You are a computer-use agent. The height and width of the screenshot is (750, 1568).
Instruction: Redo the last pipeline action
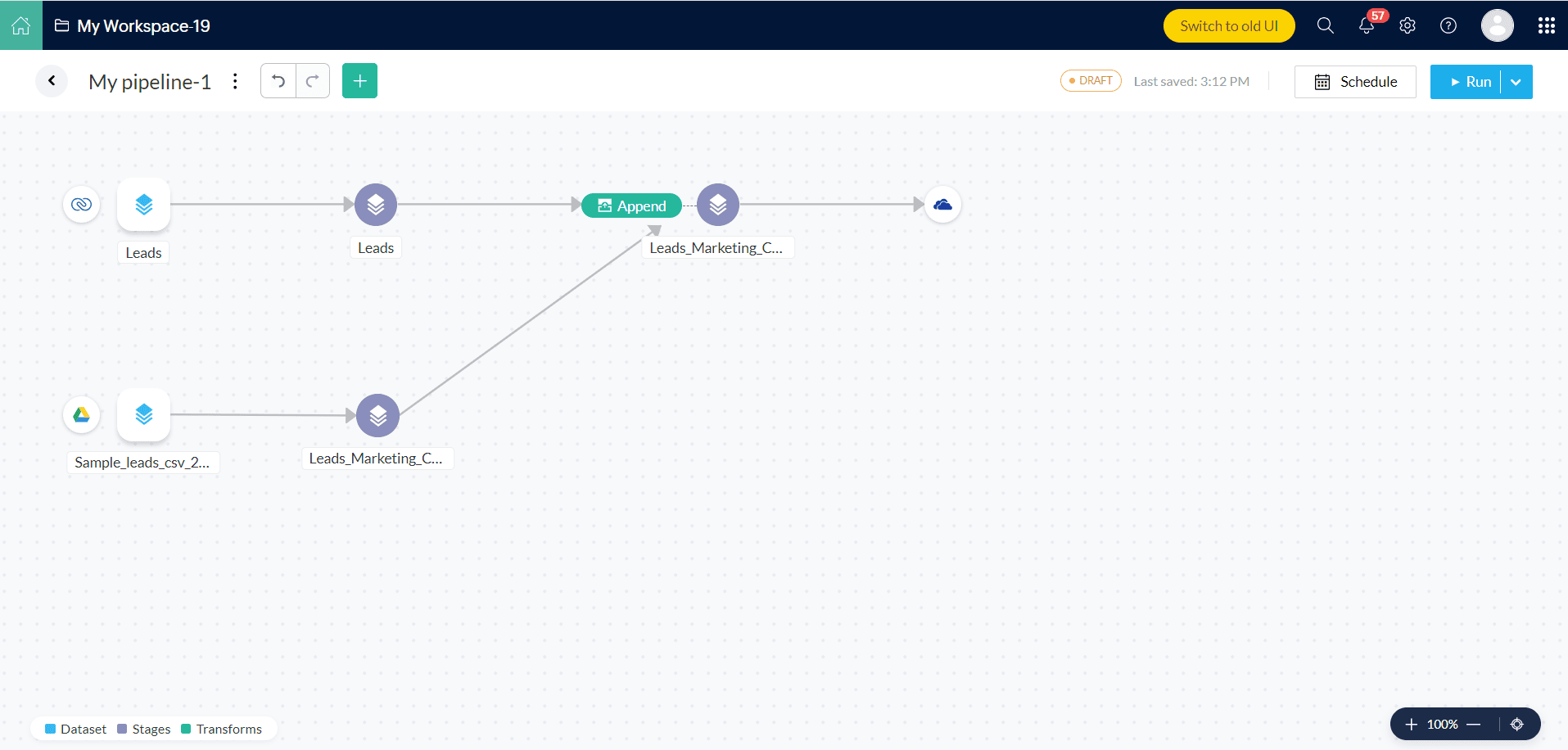[313, 81]
